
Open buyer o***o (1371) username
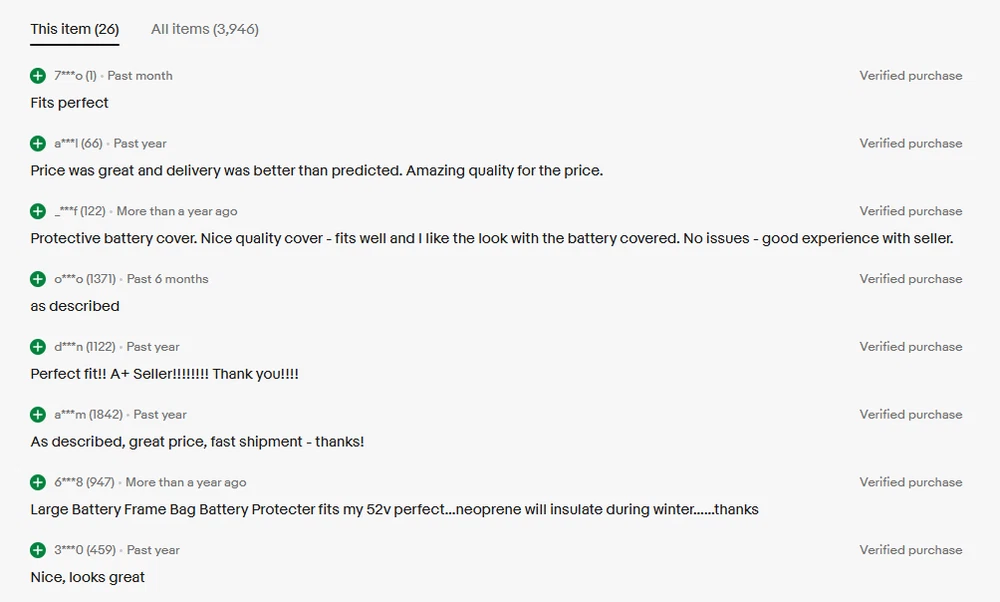(85, 279)
